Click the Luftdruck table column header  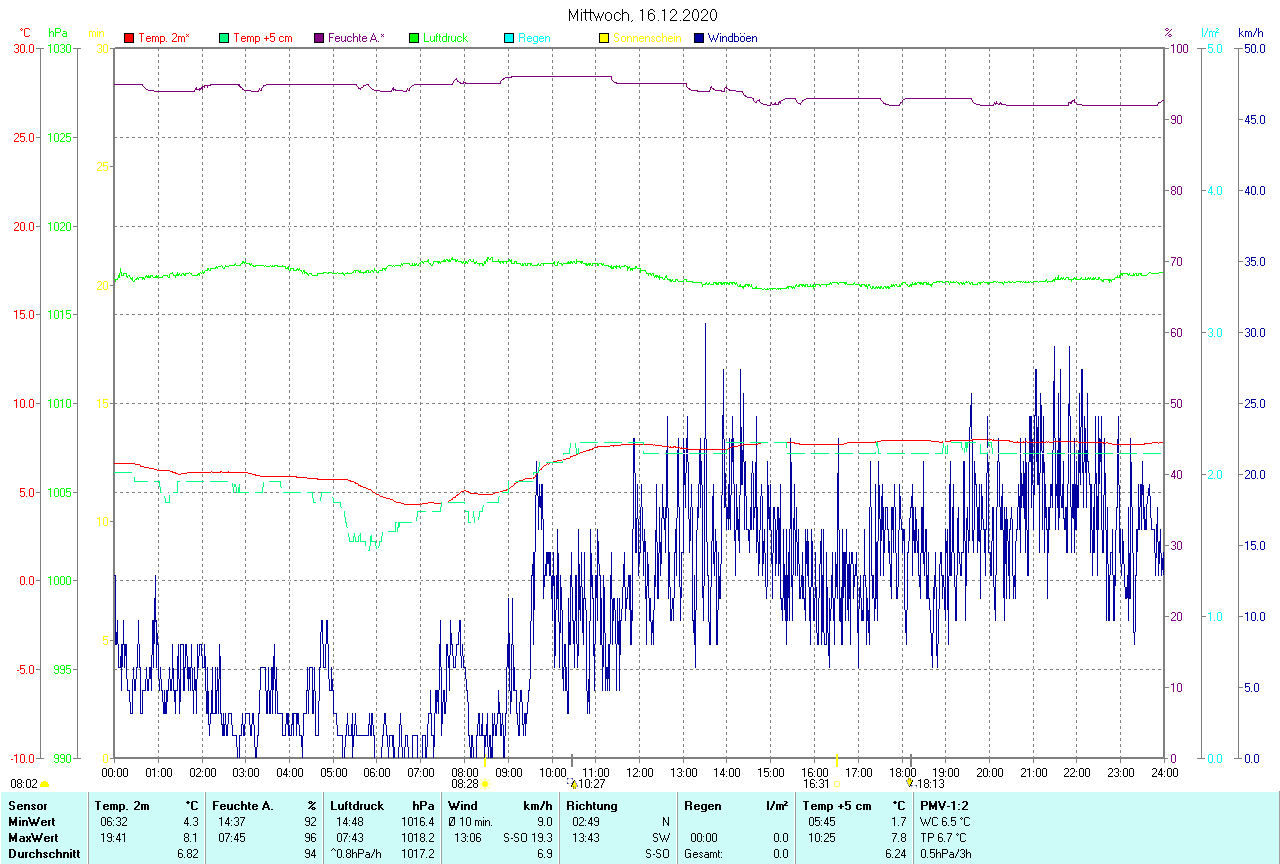click(359, 806)
